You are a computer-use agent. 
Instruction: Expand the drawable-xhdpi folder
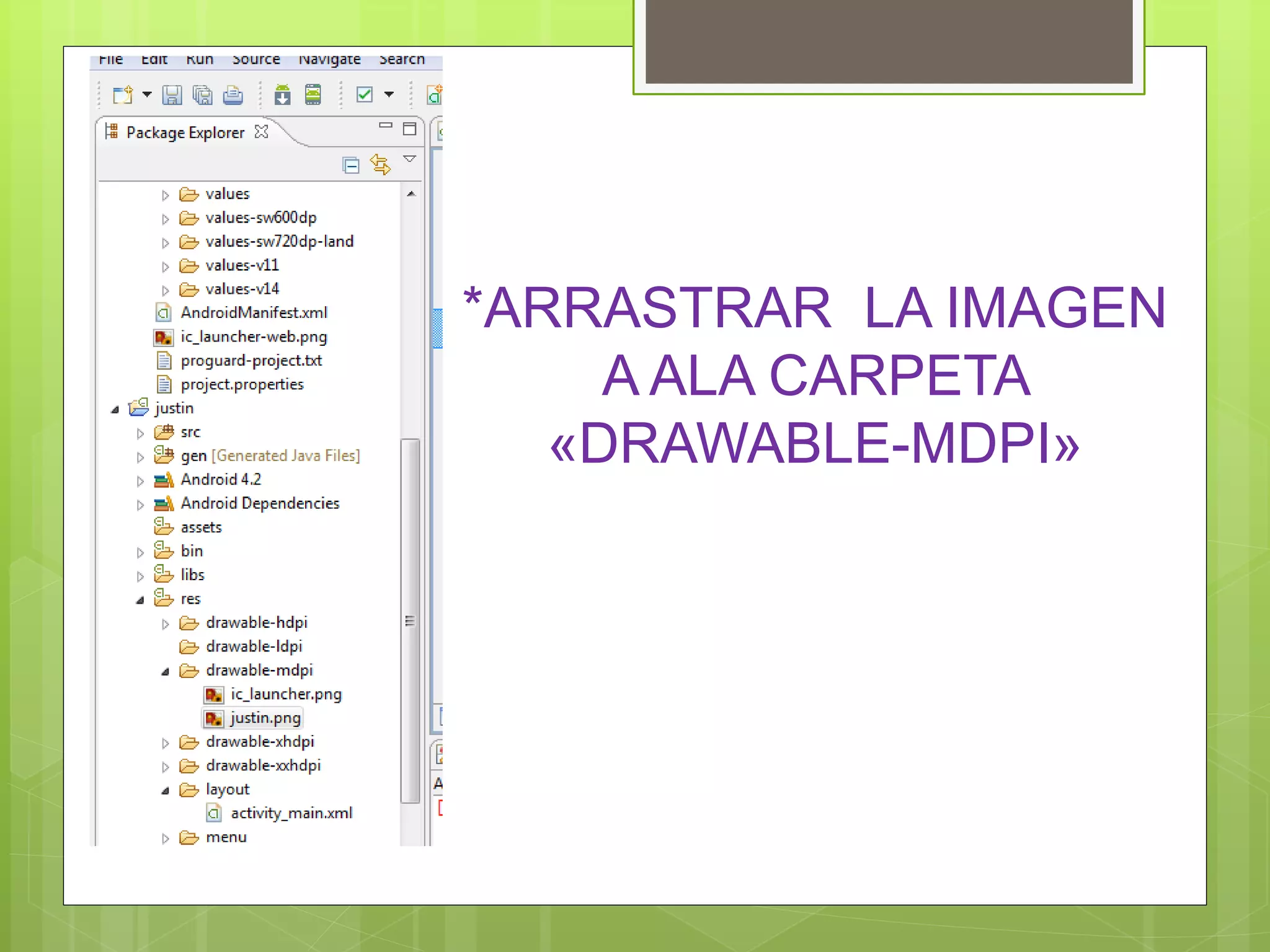[x=165, y=743]
